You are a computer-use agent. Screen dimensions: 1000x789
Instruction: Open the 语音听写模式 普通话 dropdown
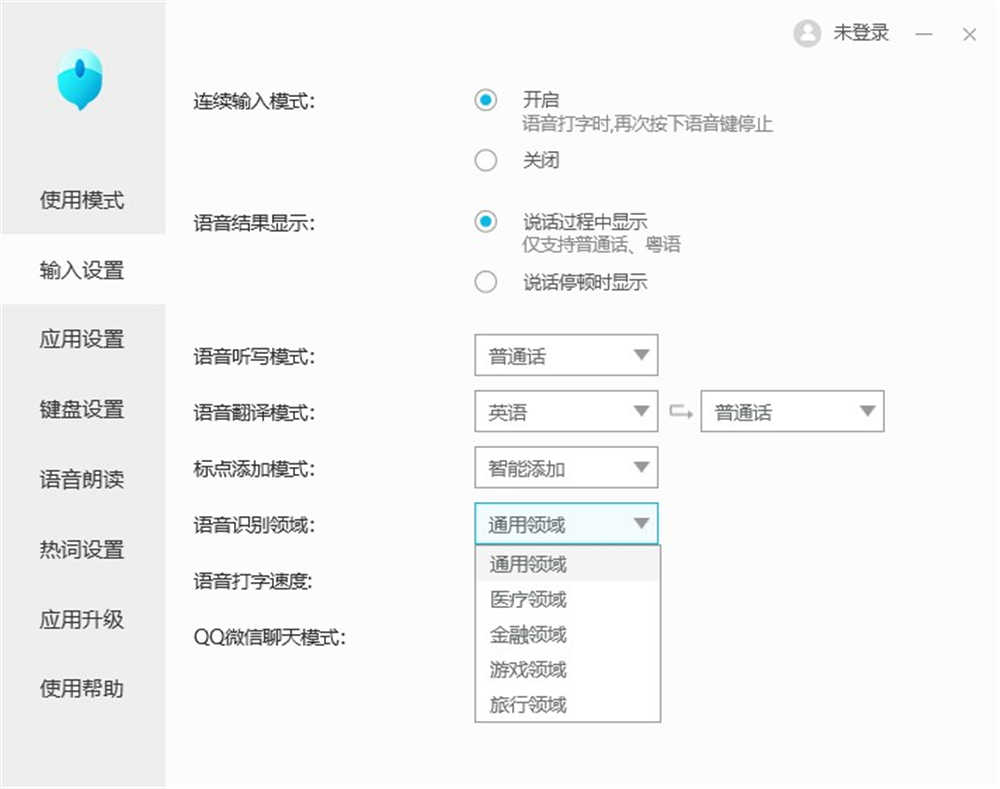[x=566, y=355]
